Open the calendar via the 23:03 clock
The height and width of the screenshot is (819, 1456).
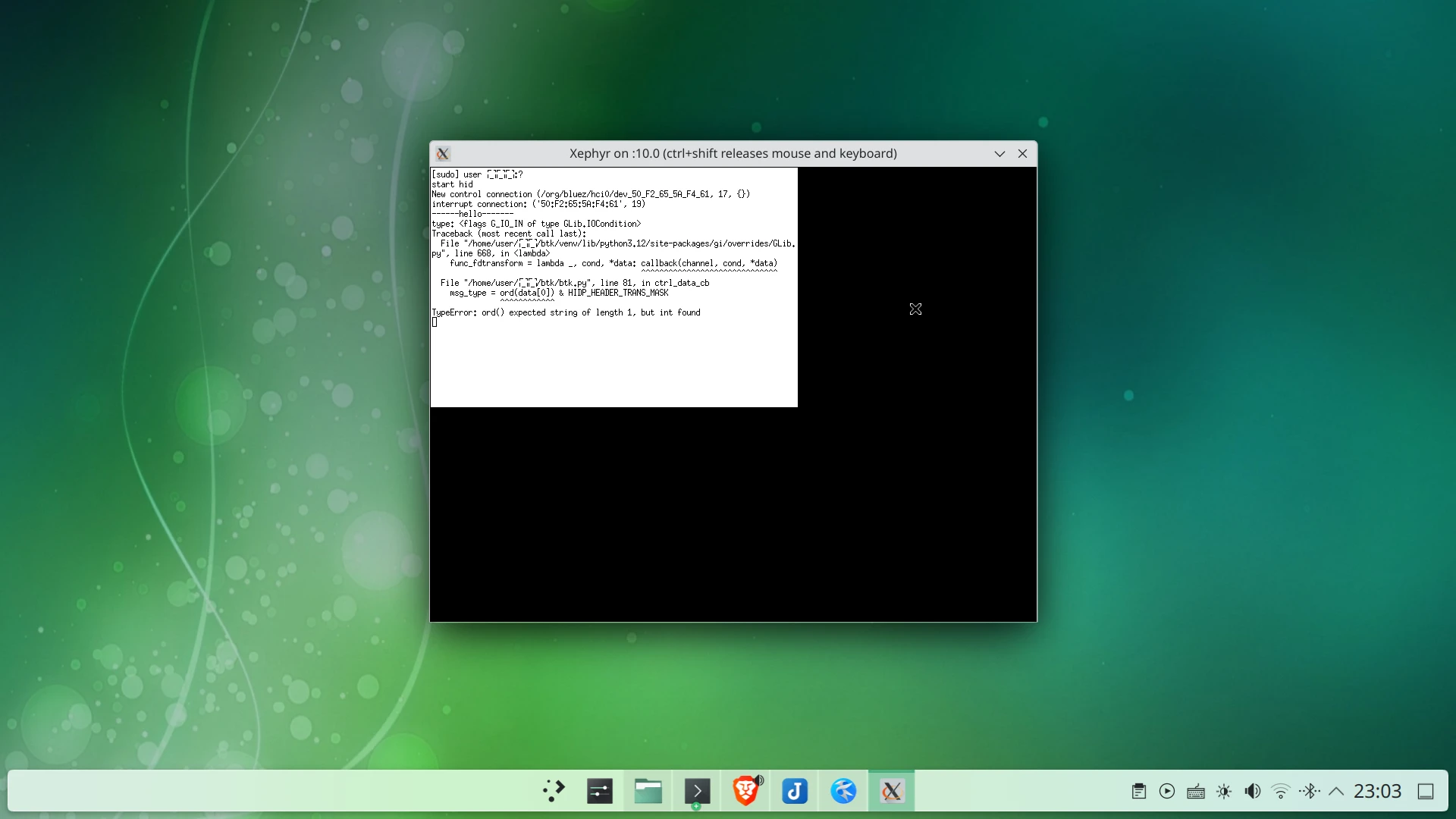[1377, 791]
